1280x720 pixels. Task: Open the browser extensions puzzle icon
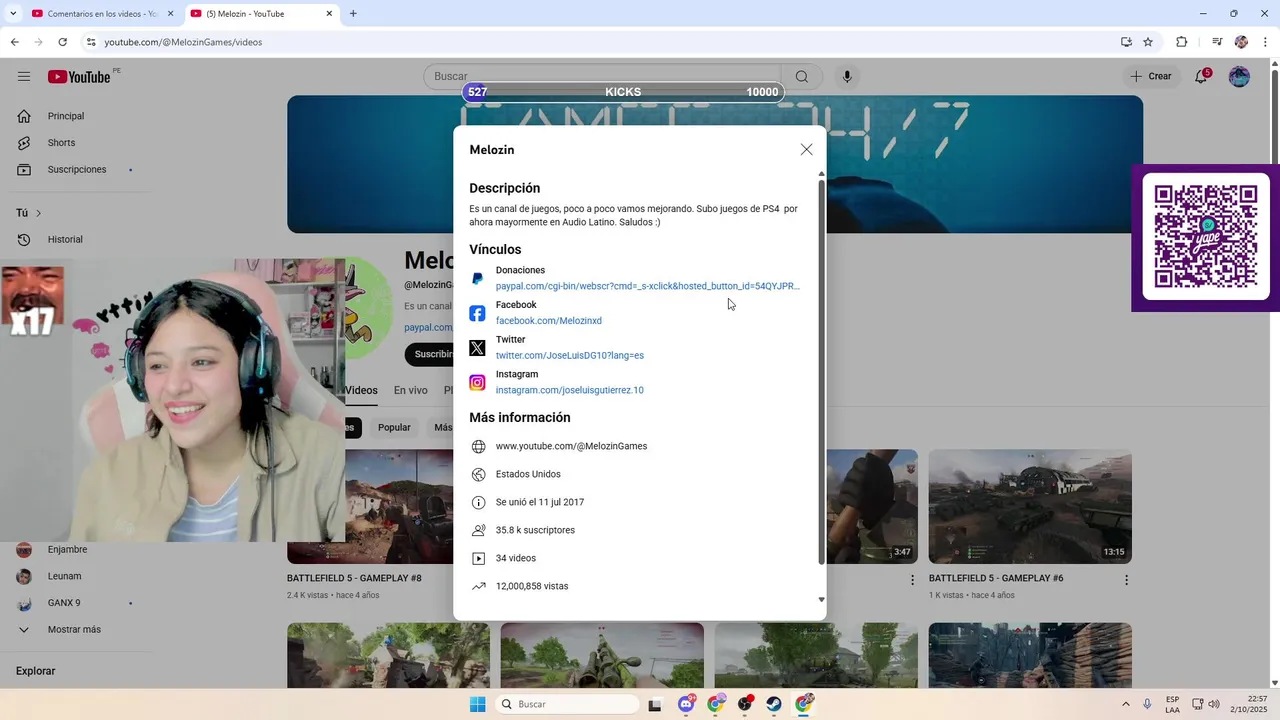1181,42
